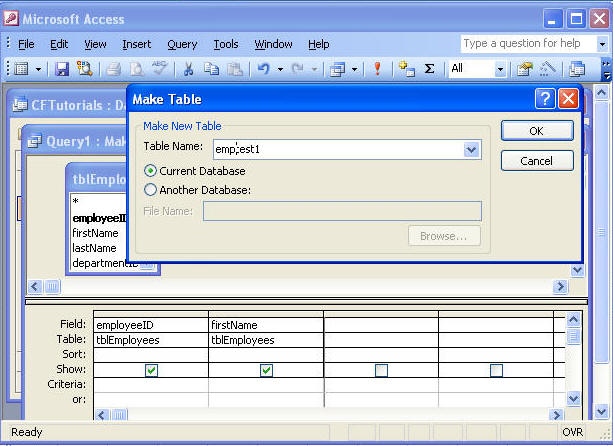Screen dimensions: 613x446
Task: Click the table pane's scroll right arrow
Action: tap(560, 287)
